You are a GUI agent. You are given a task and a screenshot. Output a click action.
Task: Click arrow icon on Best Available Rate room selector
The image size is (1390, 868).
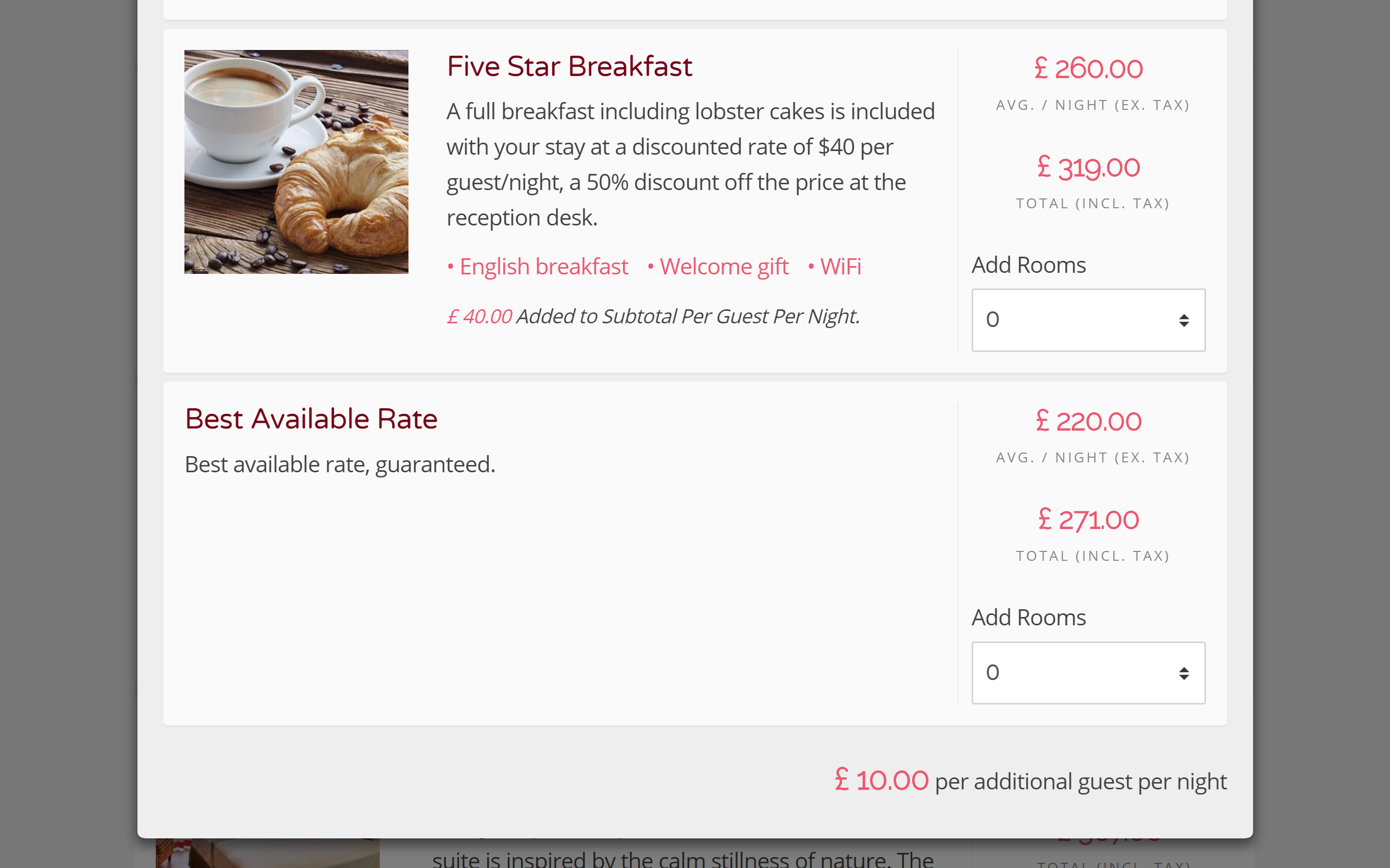1184,673
